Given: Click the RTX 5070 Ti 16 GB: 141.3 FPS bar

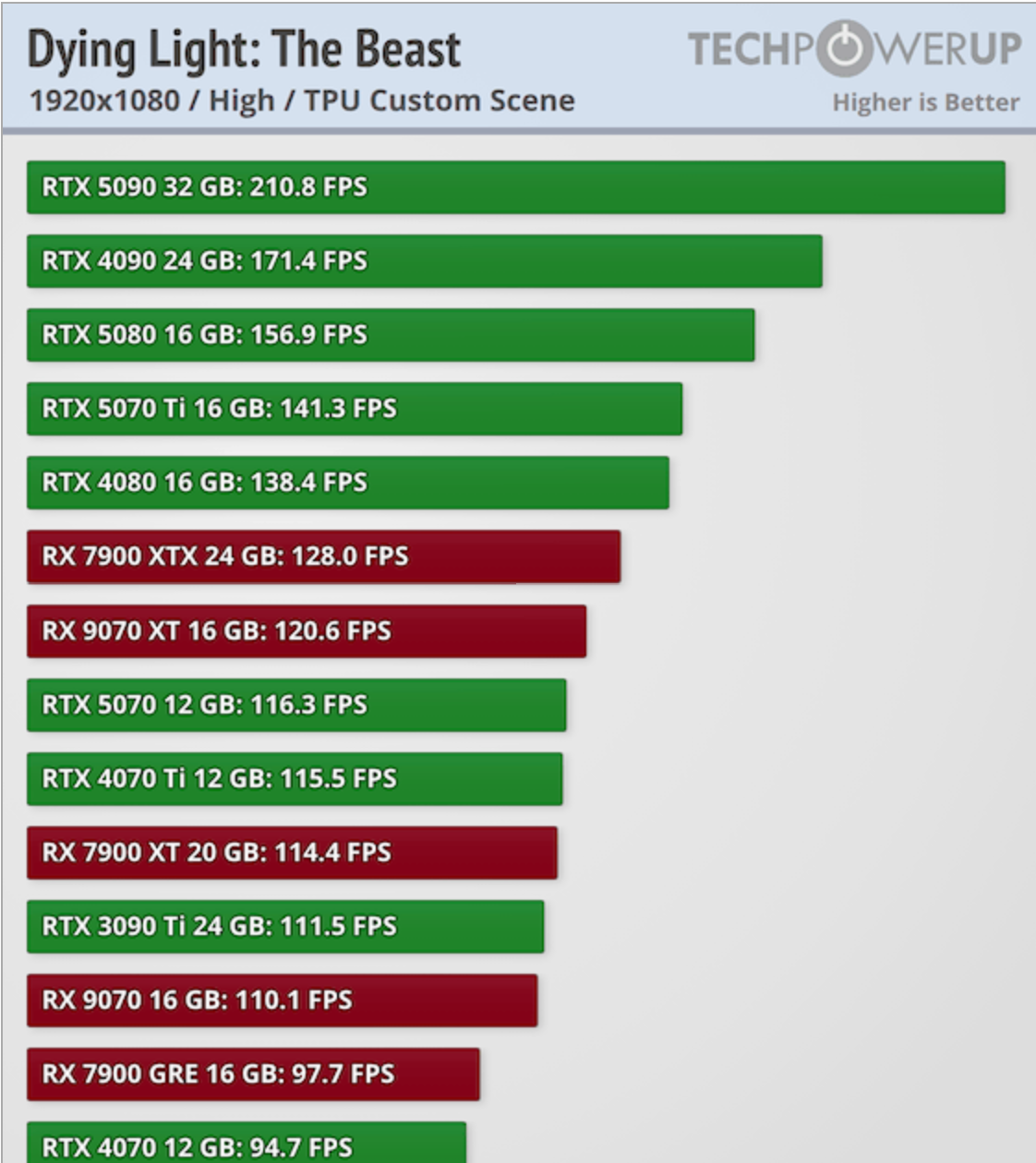Looking at the screenshot, I should [355, 409].
